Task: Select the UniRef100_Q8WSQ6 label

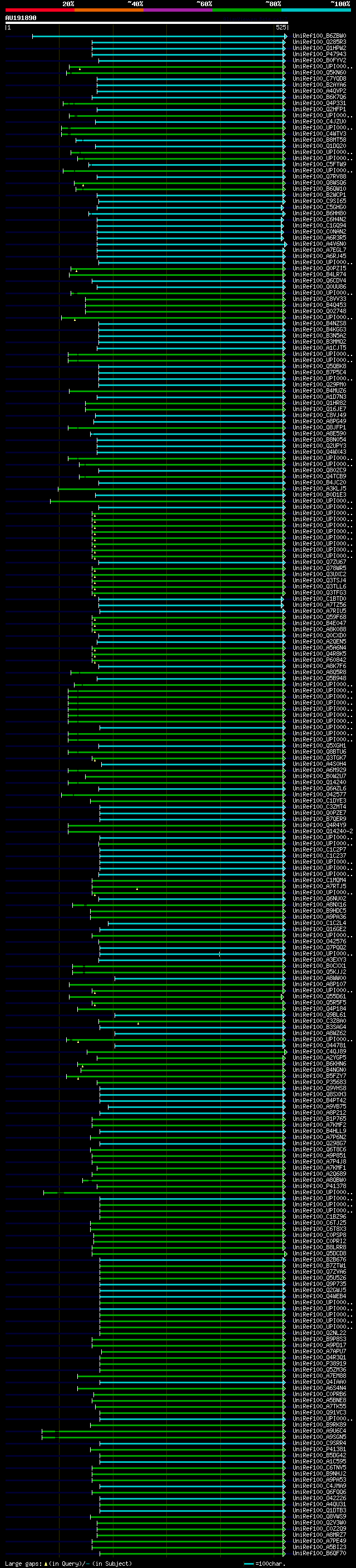Action: tap(319, 183)
